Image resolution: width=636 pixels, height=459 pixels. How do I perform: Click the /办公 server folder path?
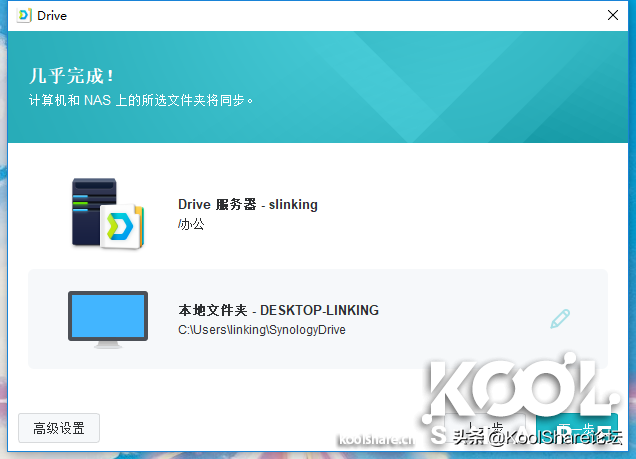tap(191, 224)
